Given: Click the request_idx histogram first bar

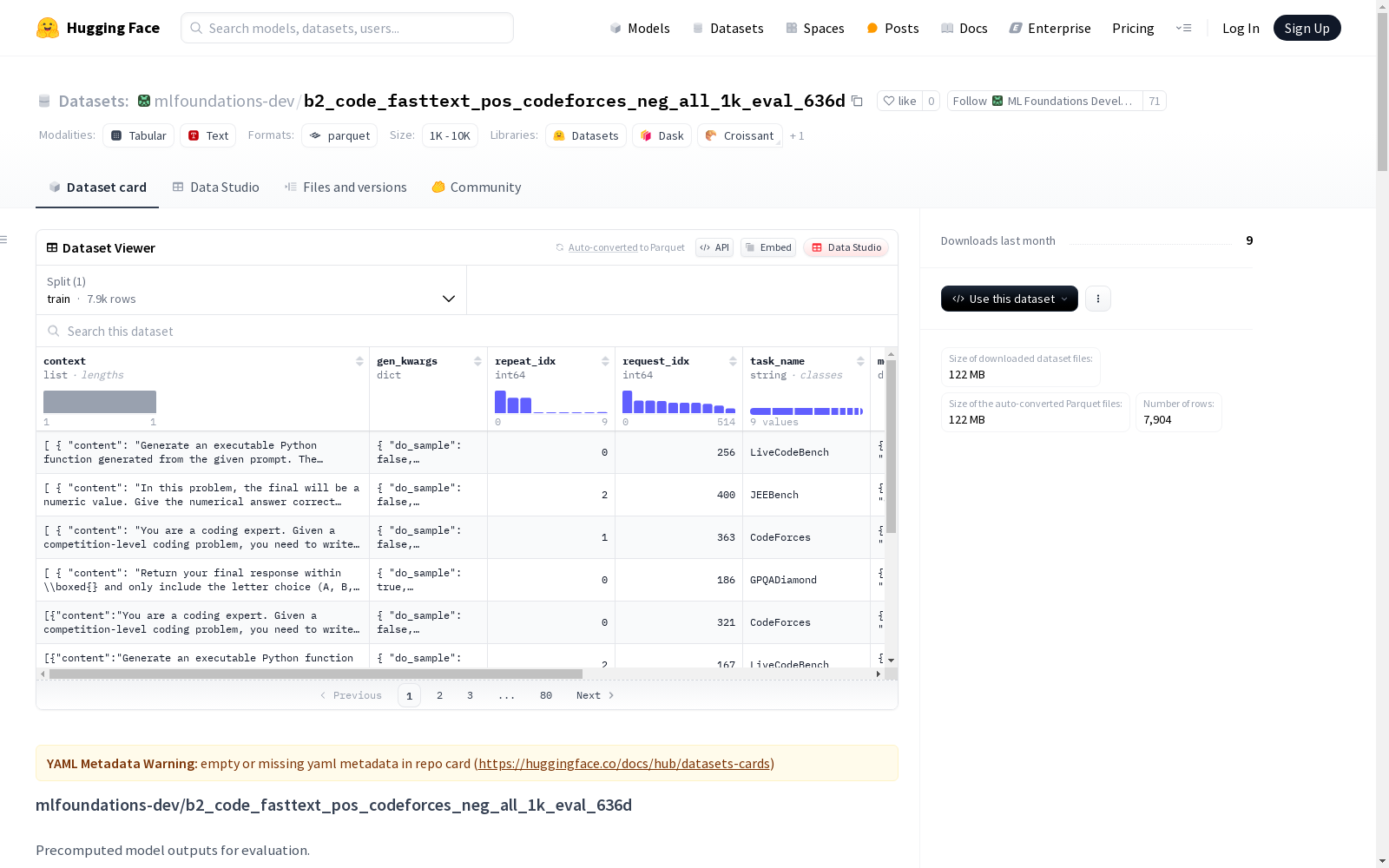Looking at the screenshot, I should (628, 402).
